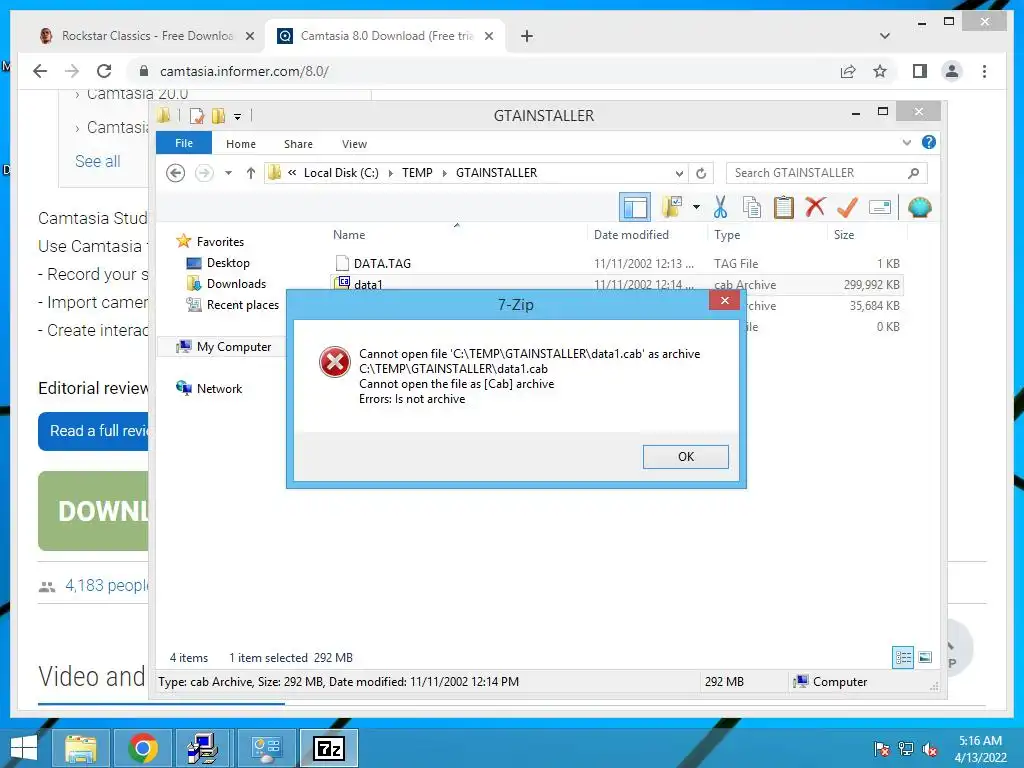Refresh the GTAINSTALLER folder
This screenshot has height=768, width=1024.
coord(701,173)
